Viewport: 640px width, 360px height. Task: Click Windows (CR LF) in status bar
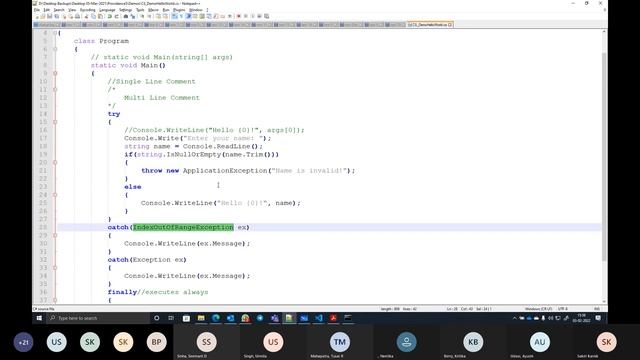538,309
